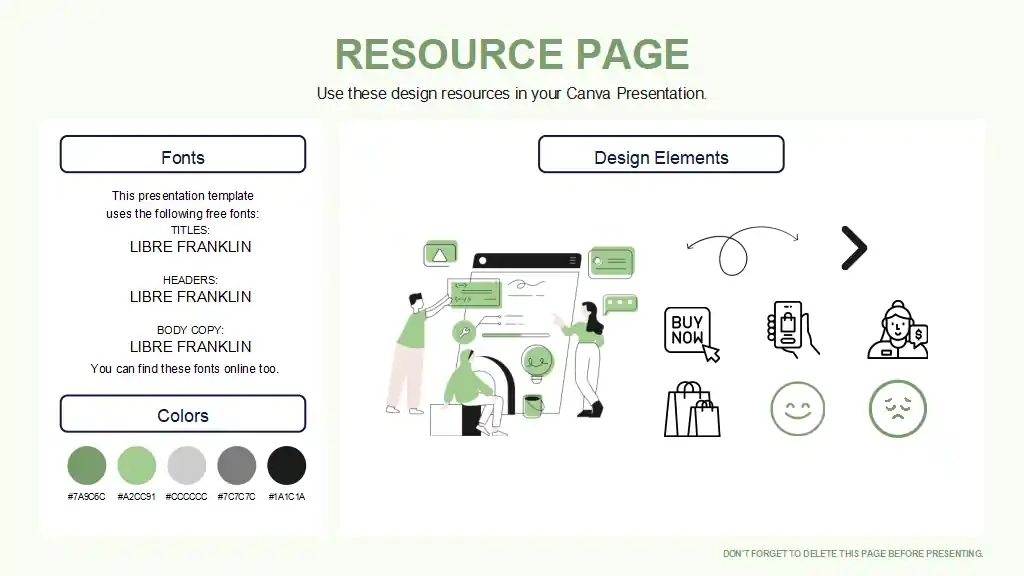
Task: Pick the medium gray #7C7C7C swatch
Action: (236, 466)
